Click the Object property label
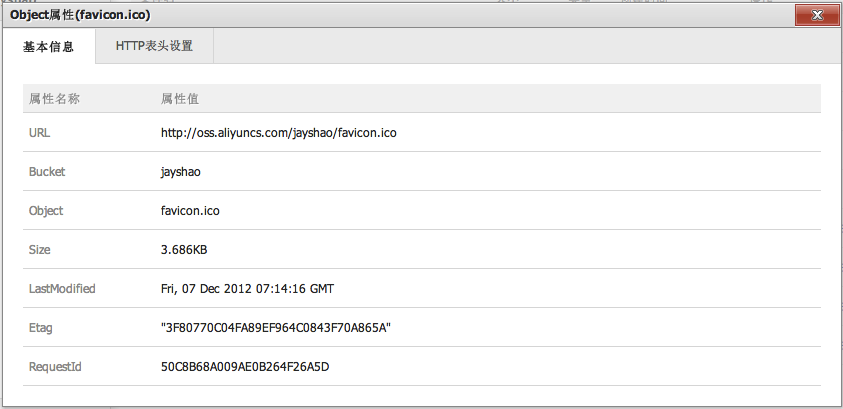 point(46,211)
